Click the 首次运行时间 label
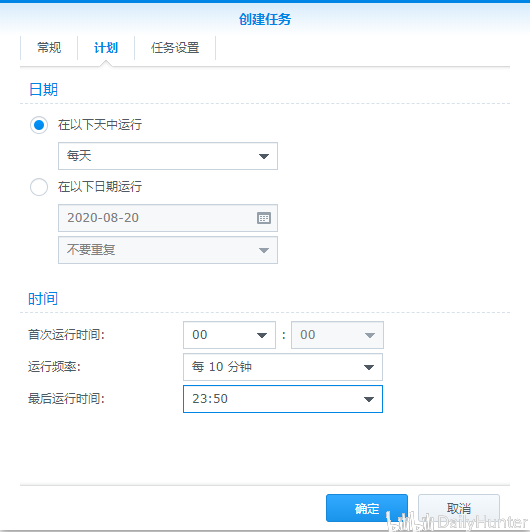This screenshot has width=530, height=532. tap(66, 335)
